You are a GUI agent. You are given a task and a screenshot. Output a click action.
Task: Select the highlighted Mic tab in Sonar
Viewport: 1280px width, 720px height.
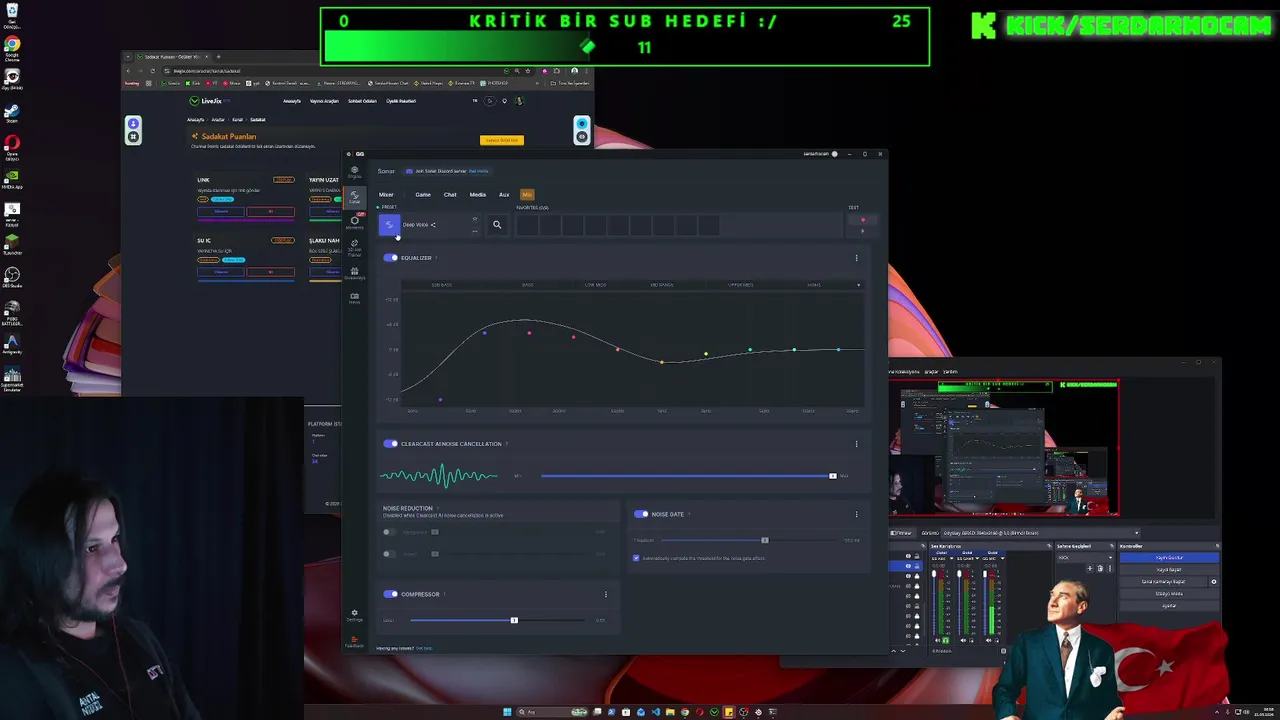[x=527, y=195]
